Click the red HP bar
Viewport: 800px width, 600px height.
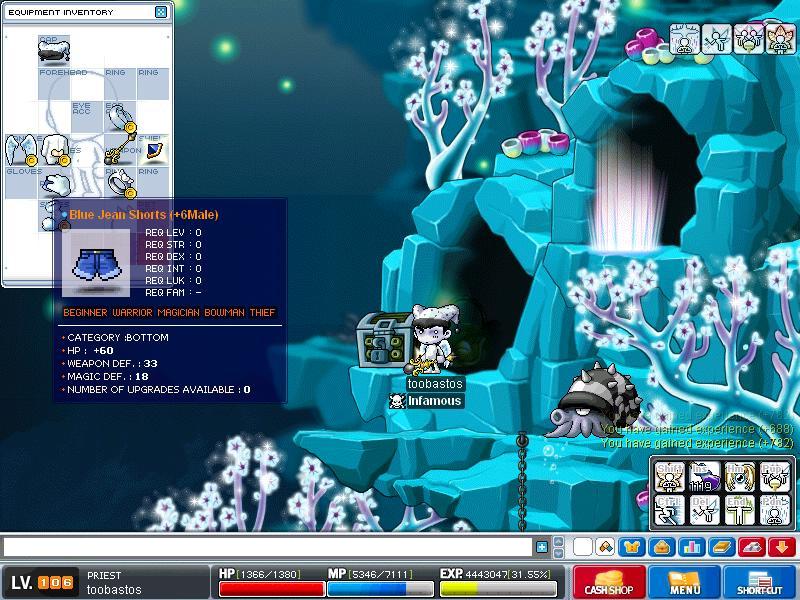(x=271, y=589)
